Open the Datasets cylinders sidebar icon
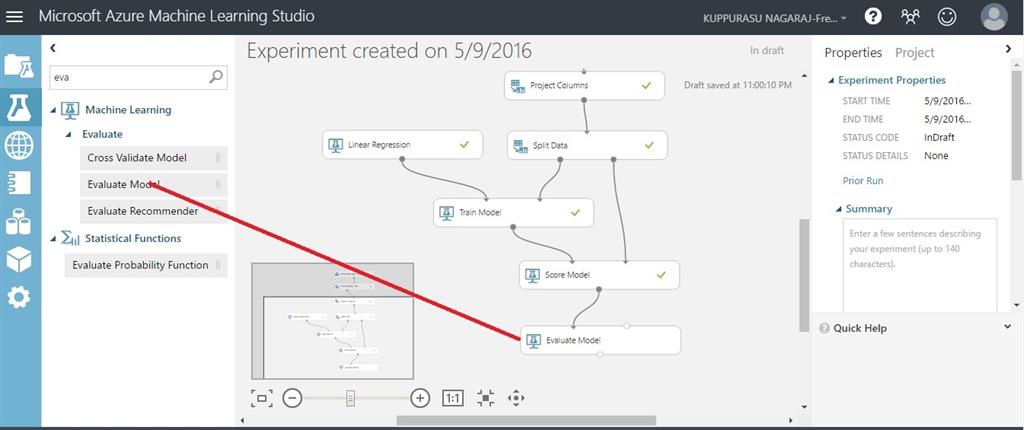The height and width of the screenshot is (430, 1024). [x=19, y=222]
